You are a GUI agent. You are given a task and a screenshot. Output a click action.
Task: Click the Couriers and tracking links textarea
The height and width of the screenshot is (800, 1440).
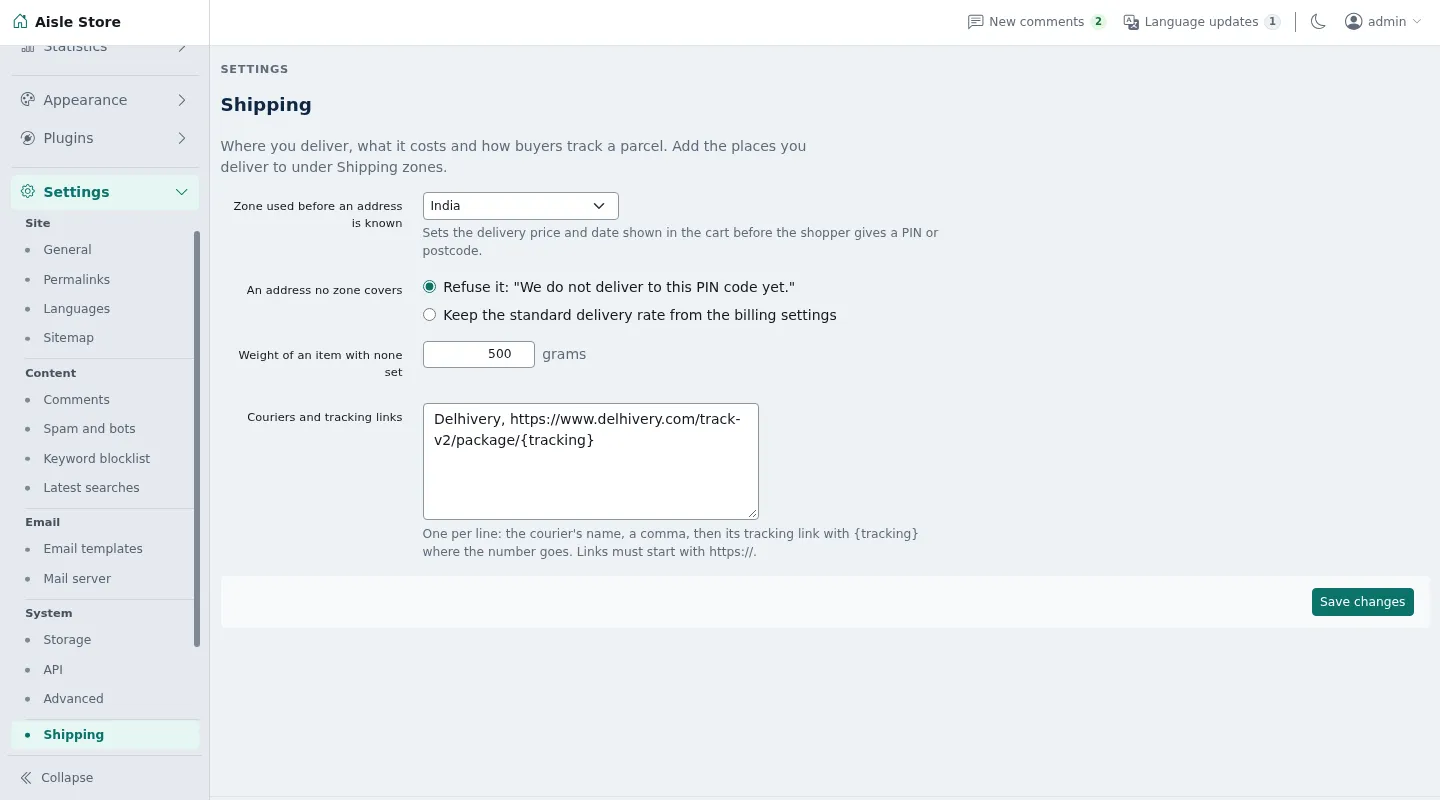pyautogui.click(x=591, y=461)
